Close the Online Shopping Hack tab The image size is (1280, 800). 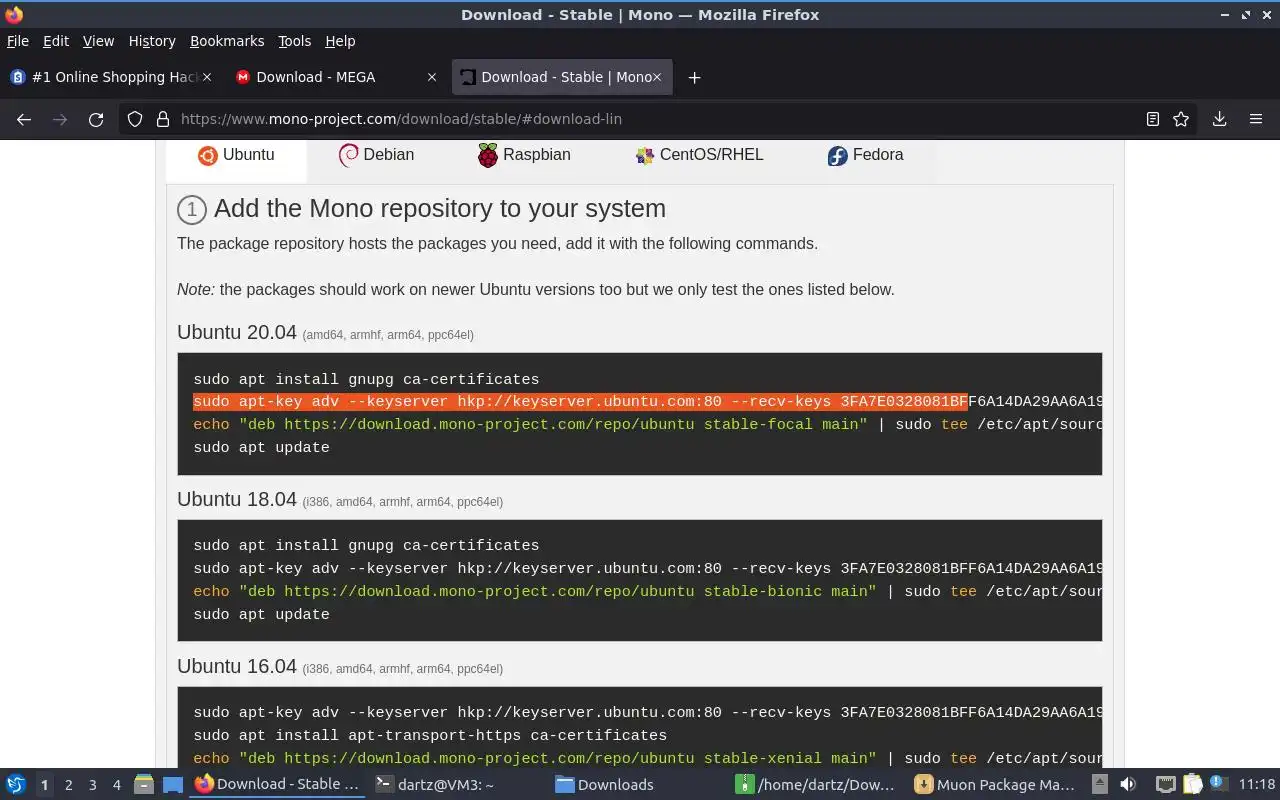(207, 77)
